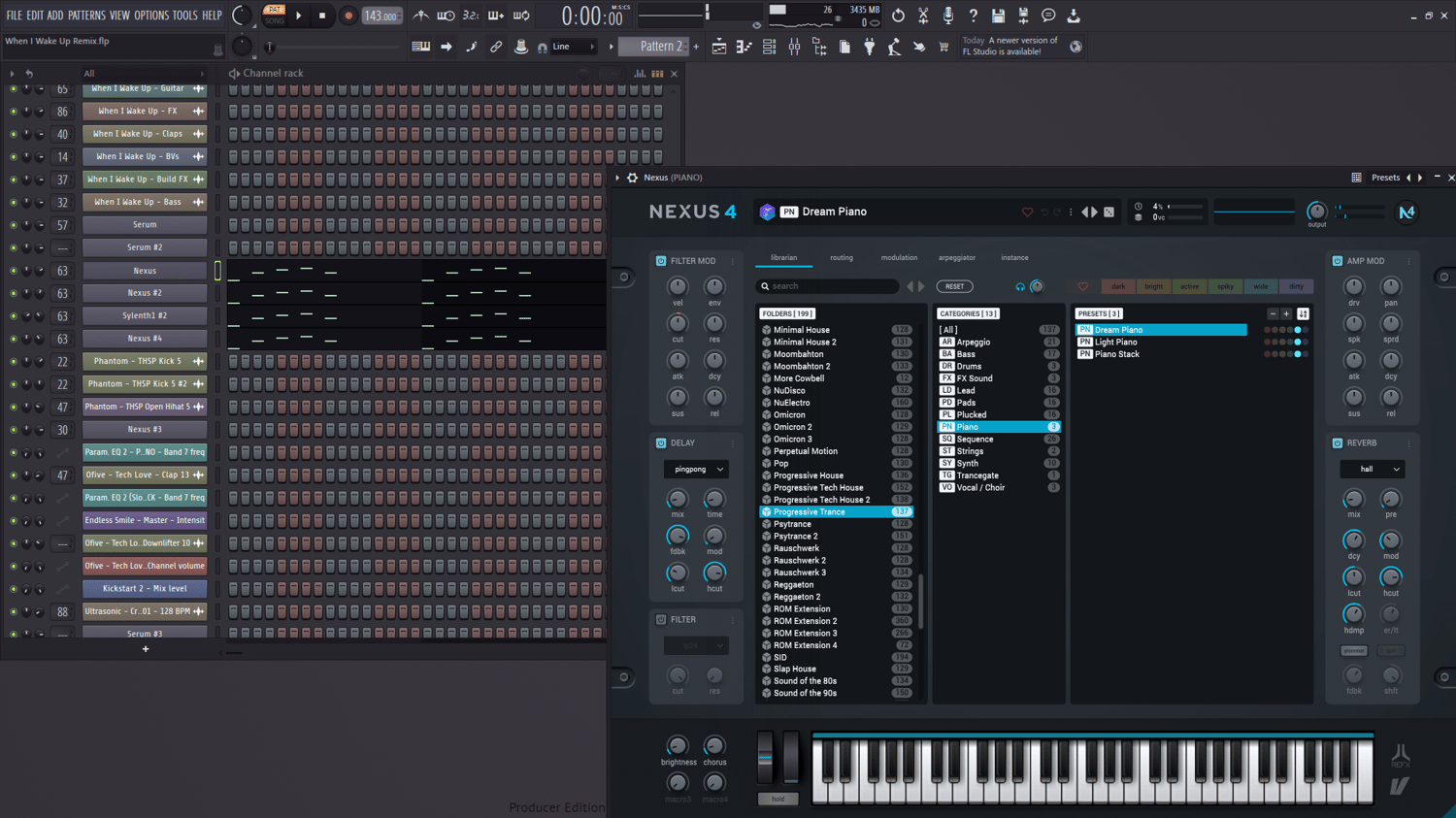Filter favorites with librarian heart icon
The height and width of the screenshot is (818, 1456).
pos(1083,286)
